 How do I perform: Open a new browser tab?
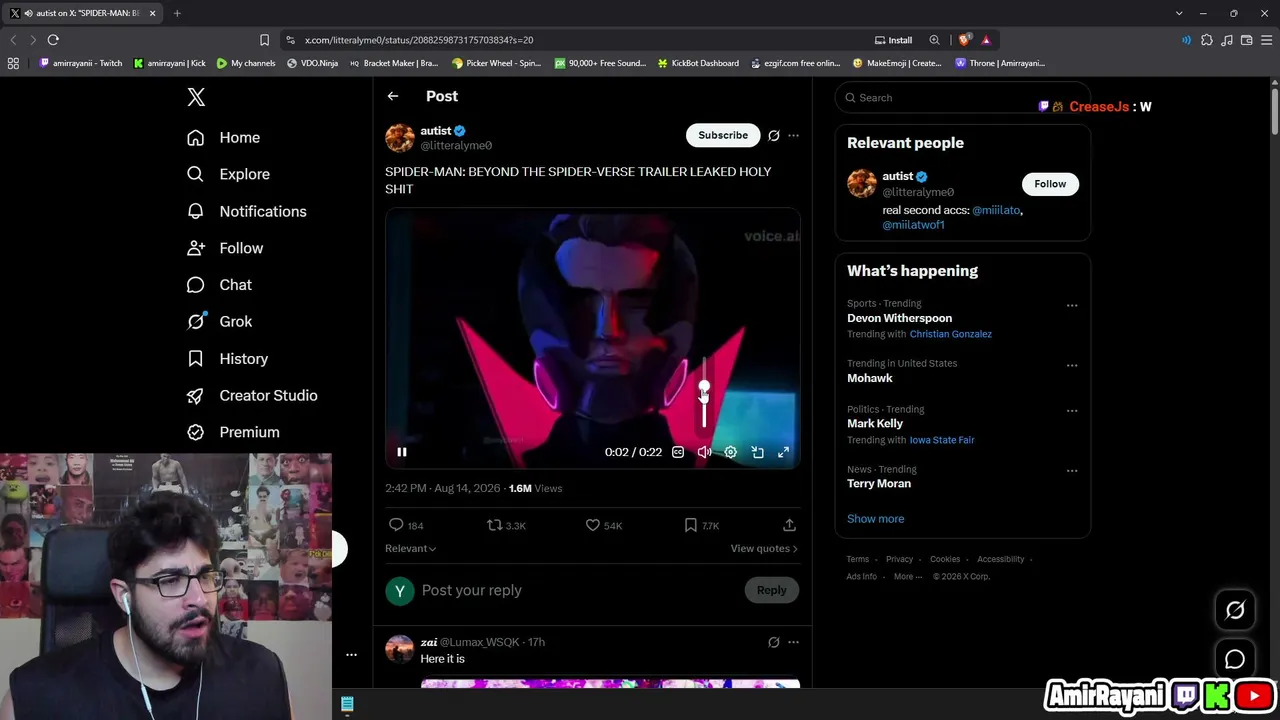point(177,13)
